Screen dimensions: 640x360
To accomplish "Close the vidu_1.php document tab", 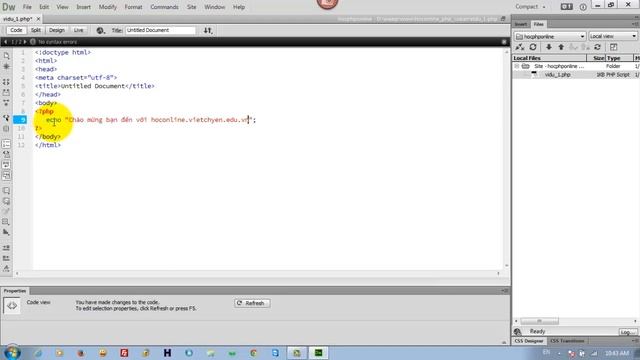I will click(x=38, y=19).
